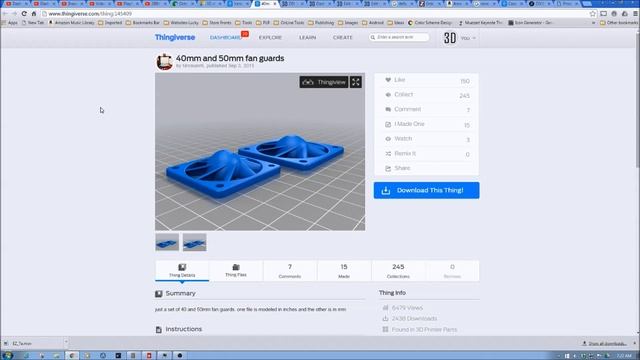
Task: Expand the downloaded file item arrow
Action: tap(66, 343)
